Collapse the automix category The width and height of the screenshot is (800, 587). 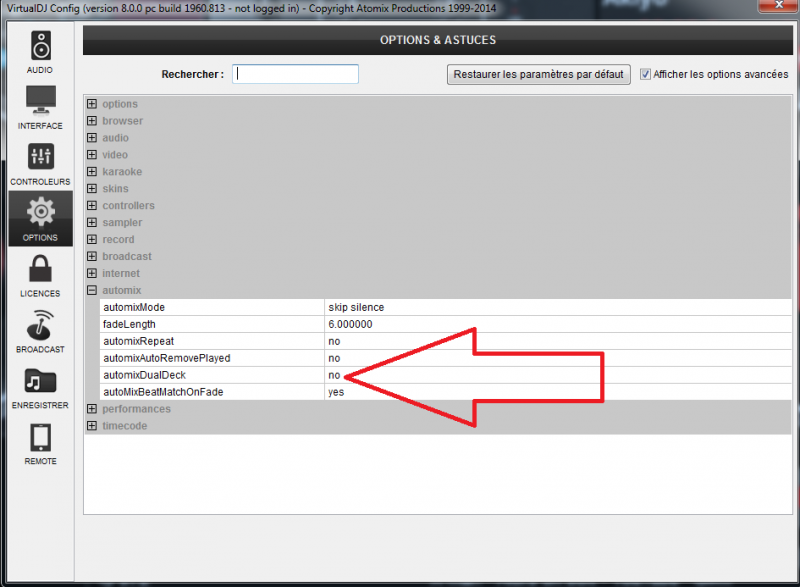click(x=92, y=290)
